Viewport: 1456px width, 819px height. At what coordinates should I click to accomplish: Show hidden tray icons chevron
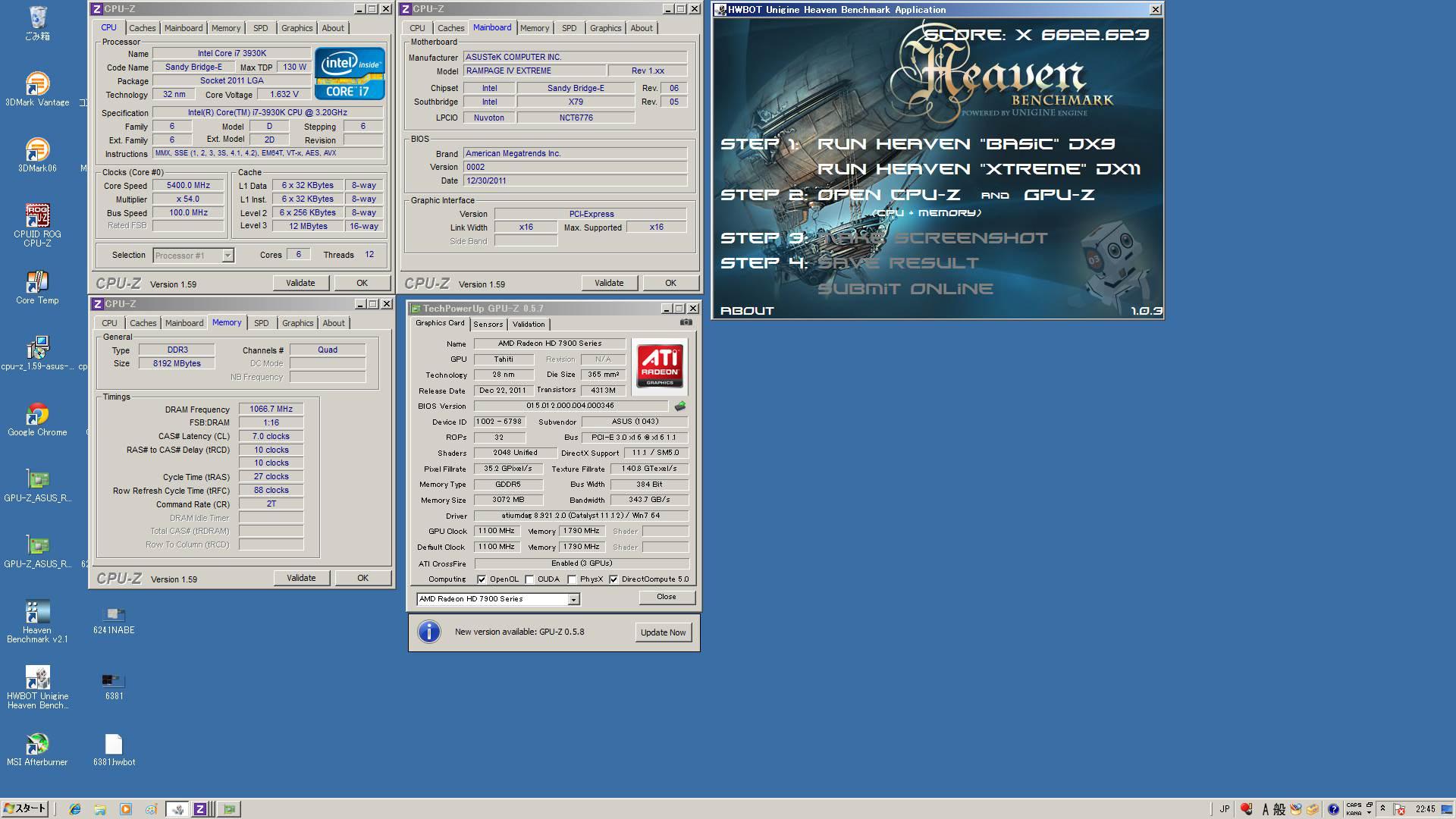point(1382,809)
